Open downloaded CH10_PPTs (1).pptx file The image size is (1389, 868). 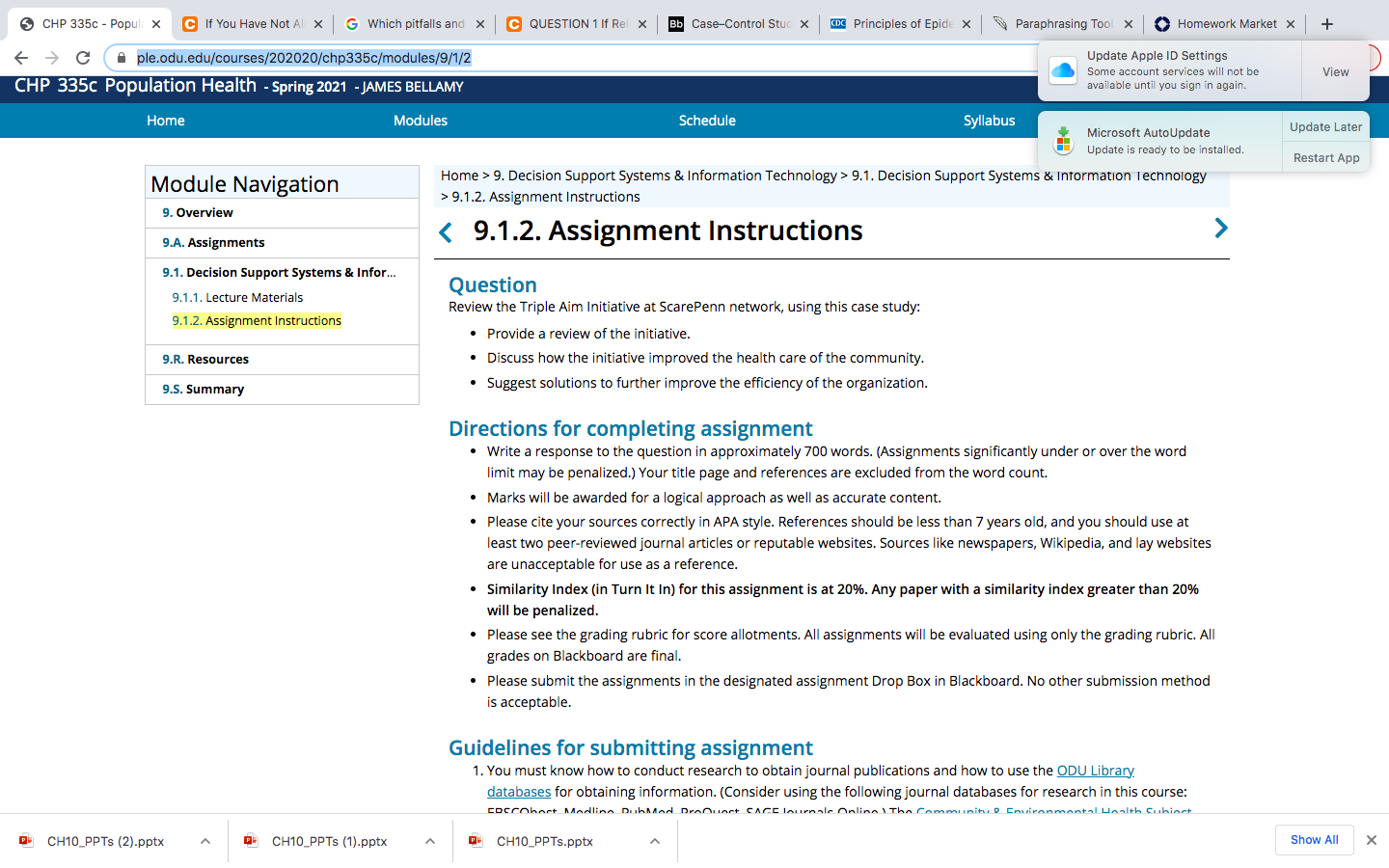coord(330,841)
